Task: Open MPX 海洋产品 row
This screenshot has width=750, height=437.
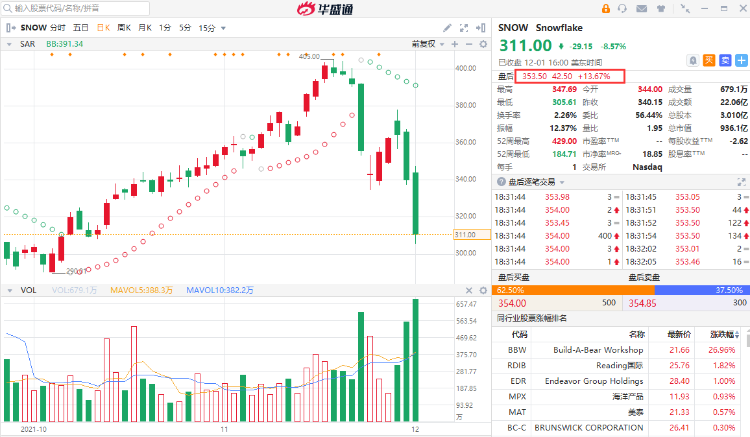Action: pyautogui.click(x=618, y=396)
